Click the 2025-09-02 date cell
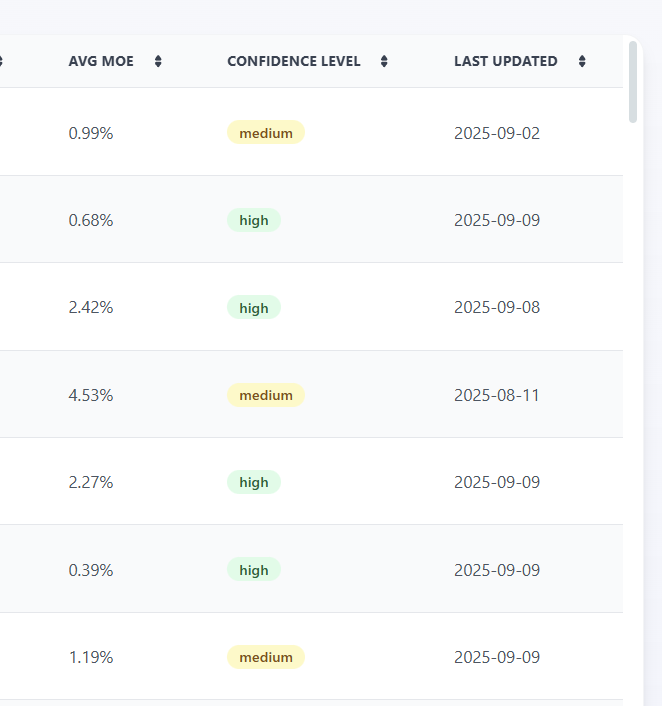The width and height of the screenshot is (662, 706). point(497,133)
